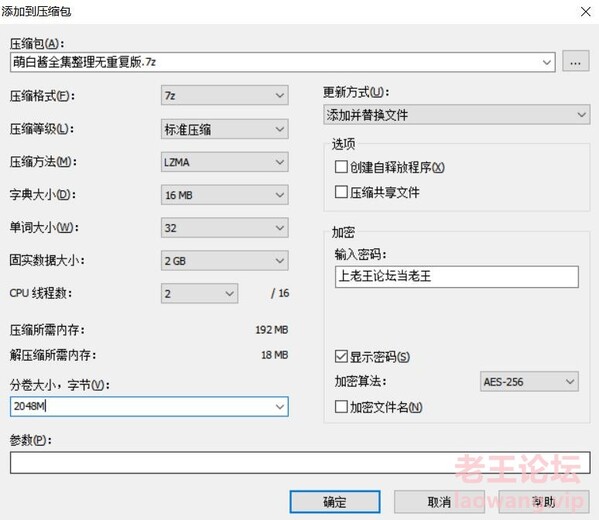The width and height of the screenshot is (599, 520).
Task: Expand the 压缩等级 标准压缩 dropdown
Action: click(224, 129)
